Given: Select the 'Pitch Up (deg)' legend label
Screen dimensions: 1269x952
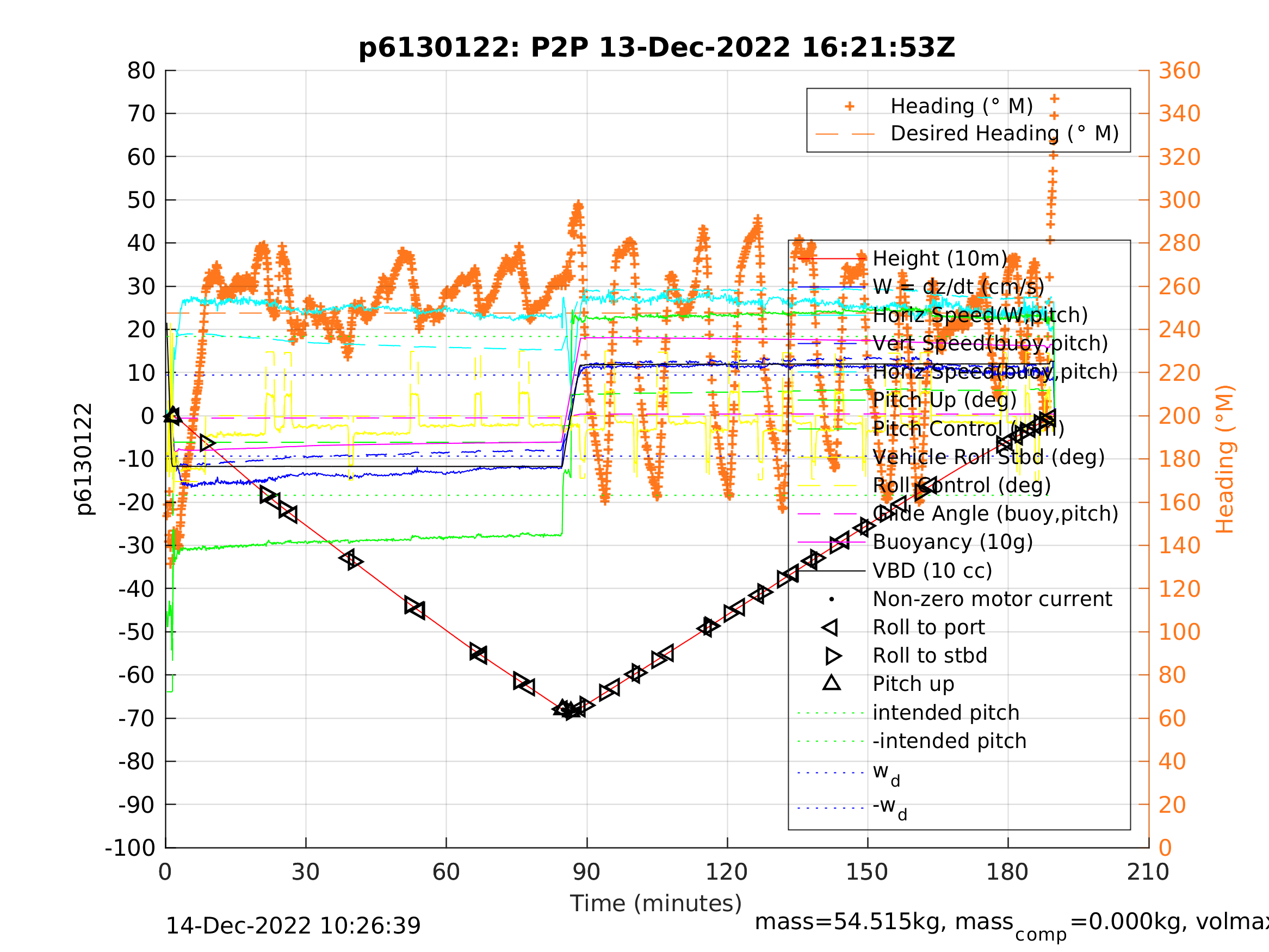Looking at the screenshot, I should point(944,399).
